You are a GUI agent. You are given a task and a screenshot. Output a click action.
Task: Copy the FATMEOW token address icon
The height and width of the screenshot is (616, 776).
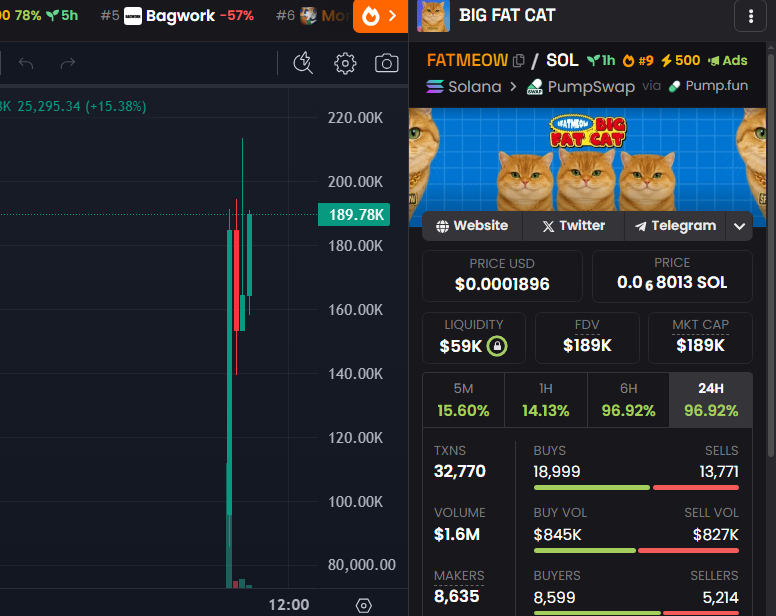(519, 60)
